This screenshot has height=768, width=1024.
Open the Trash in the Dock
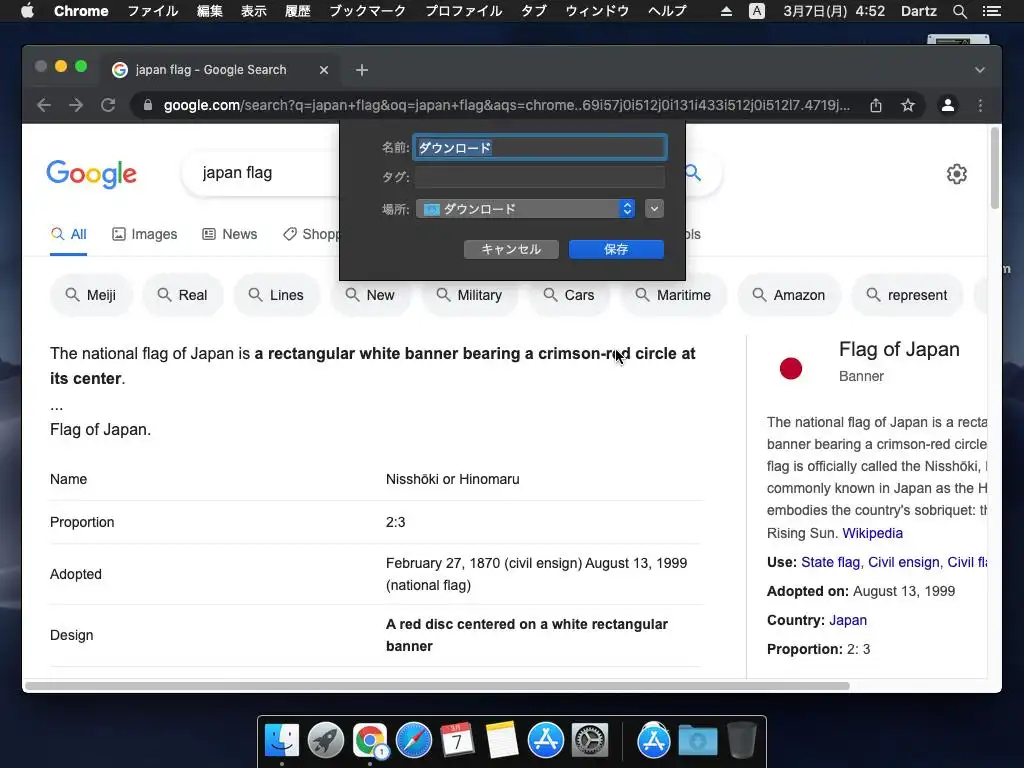tap(741, 741)
